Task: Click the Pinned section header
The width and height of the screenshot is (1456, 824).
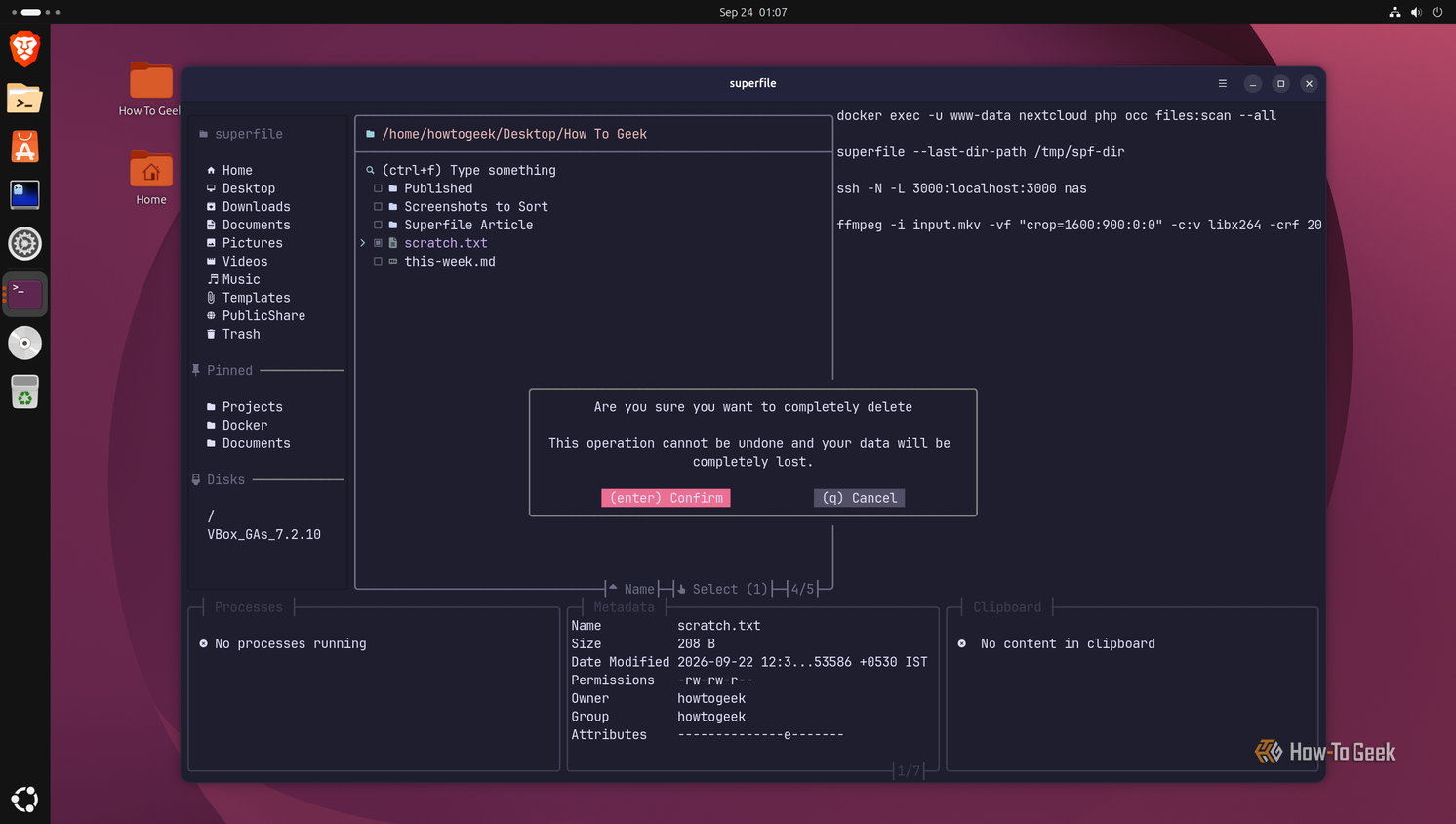Action: click(222, 371)
